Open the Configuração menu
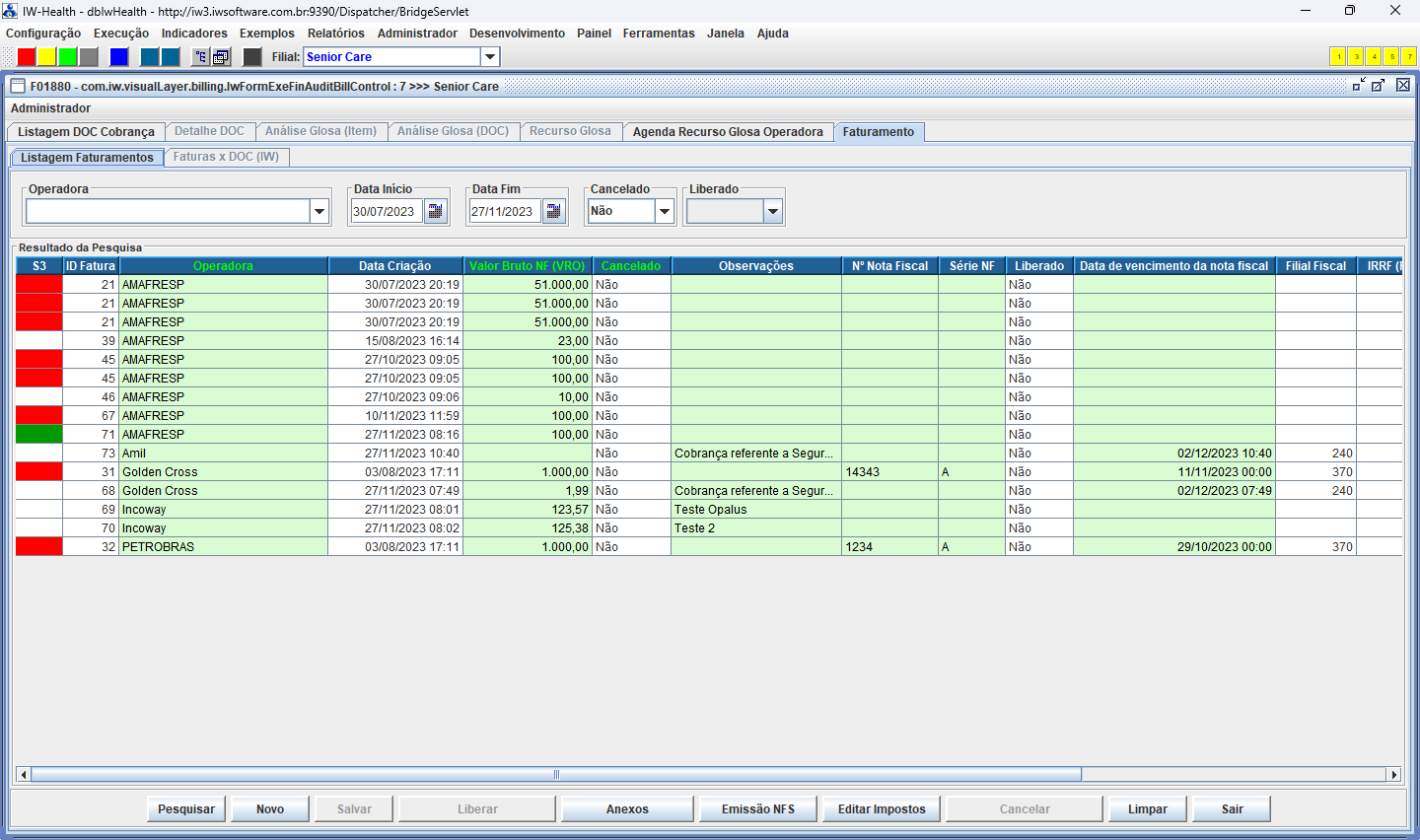 [x=43, y=34]
